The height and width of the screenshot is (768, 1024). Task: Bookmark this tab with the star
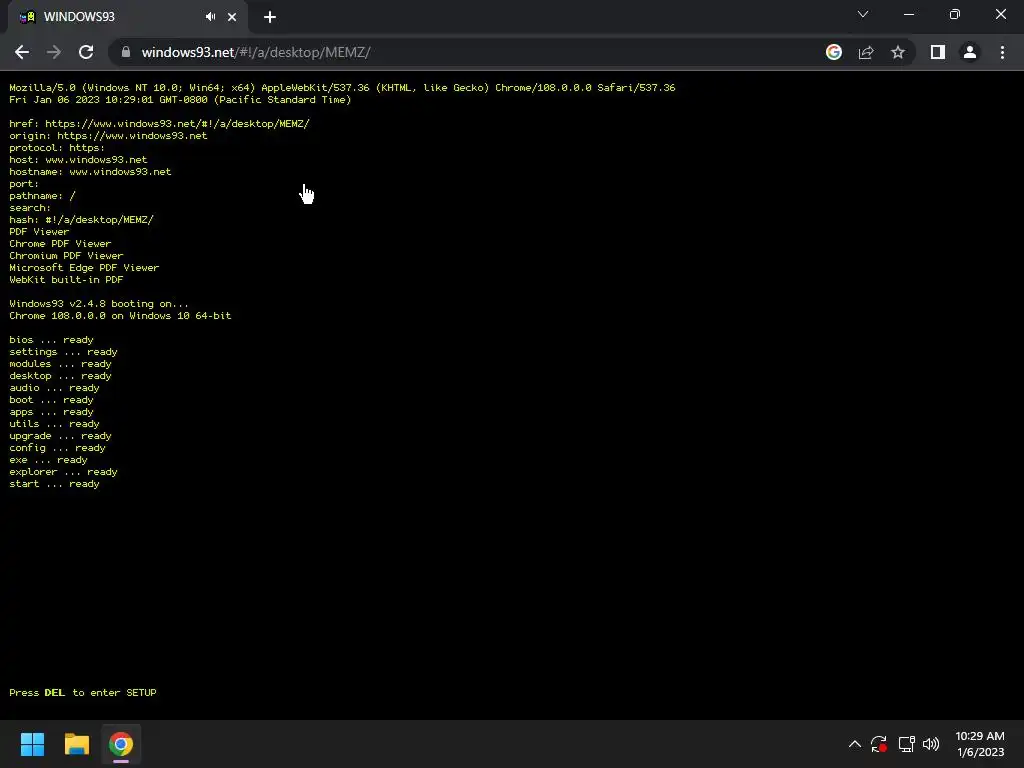898,52
